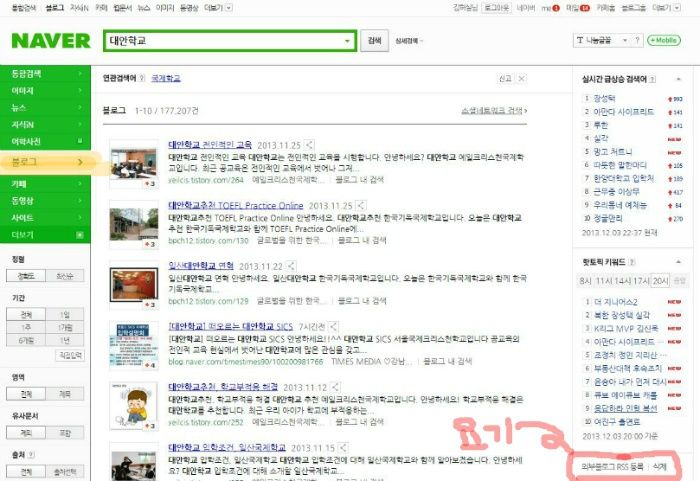Open the search box suggestion dropdown
700x481 pixels.
tap(347, 41)
